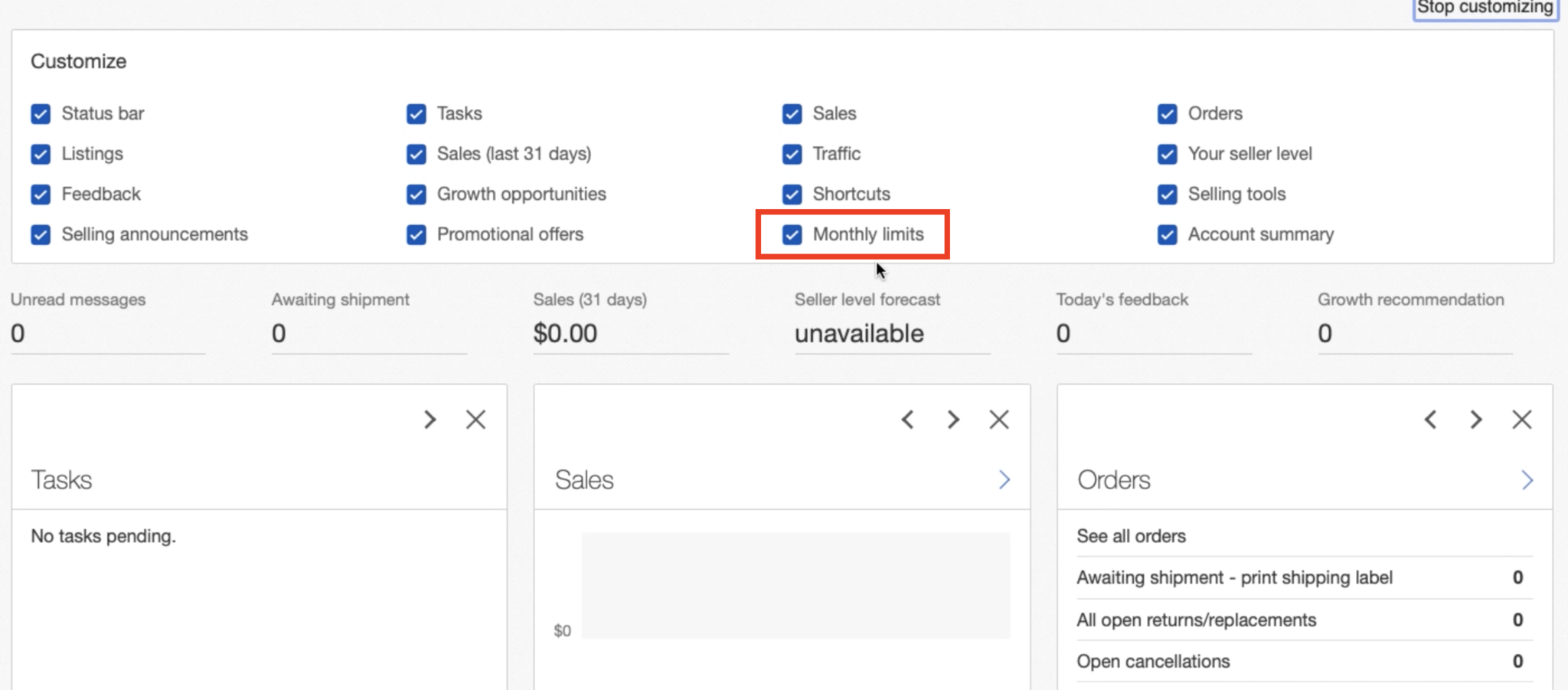The height and width of the screenshot is (690, 1568).
Task: Open Orders details via the blue chevron
Action: (x=1527, y=480)
